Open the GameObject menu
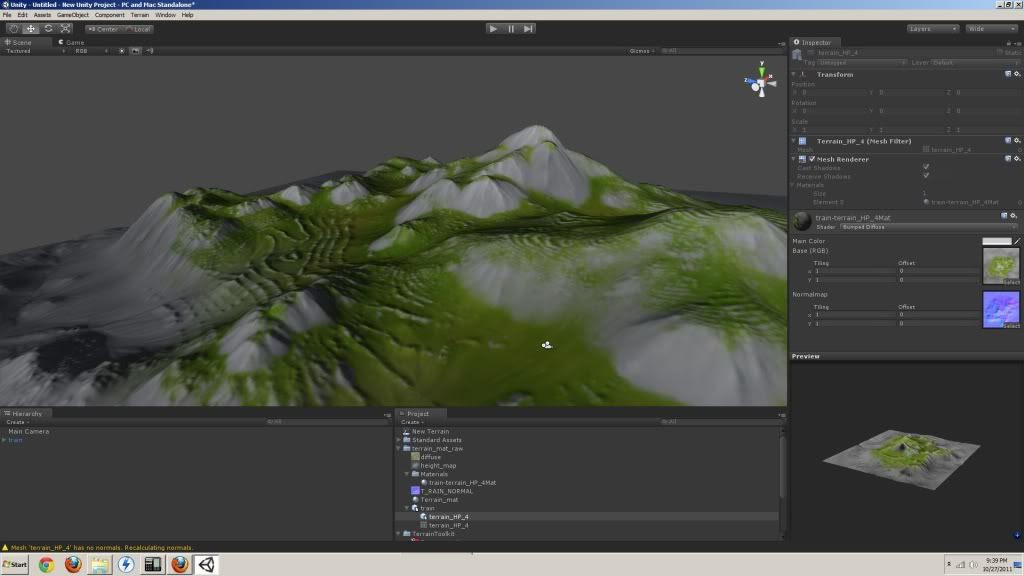The width and height of the screenshot is (1024, 576). click(x=72, y=14)
